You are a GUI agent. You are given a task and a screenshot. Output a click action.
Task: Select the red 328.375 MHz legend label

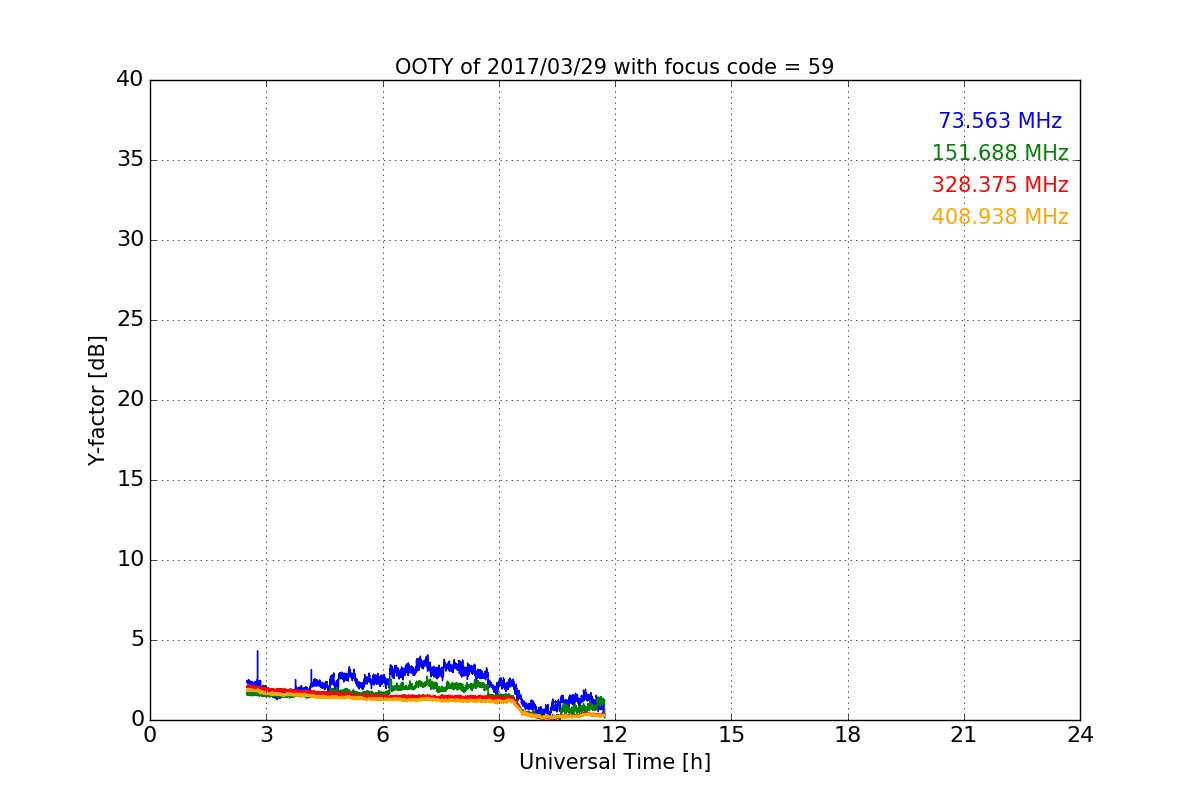tap(1000, 185)
